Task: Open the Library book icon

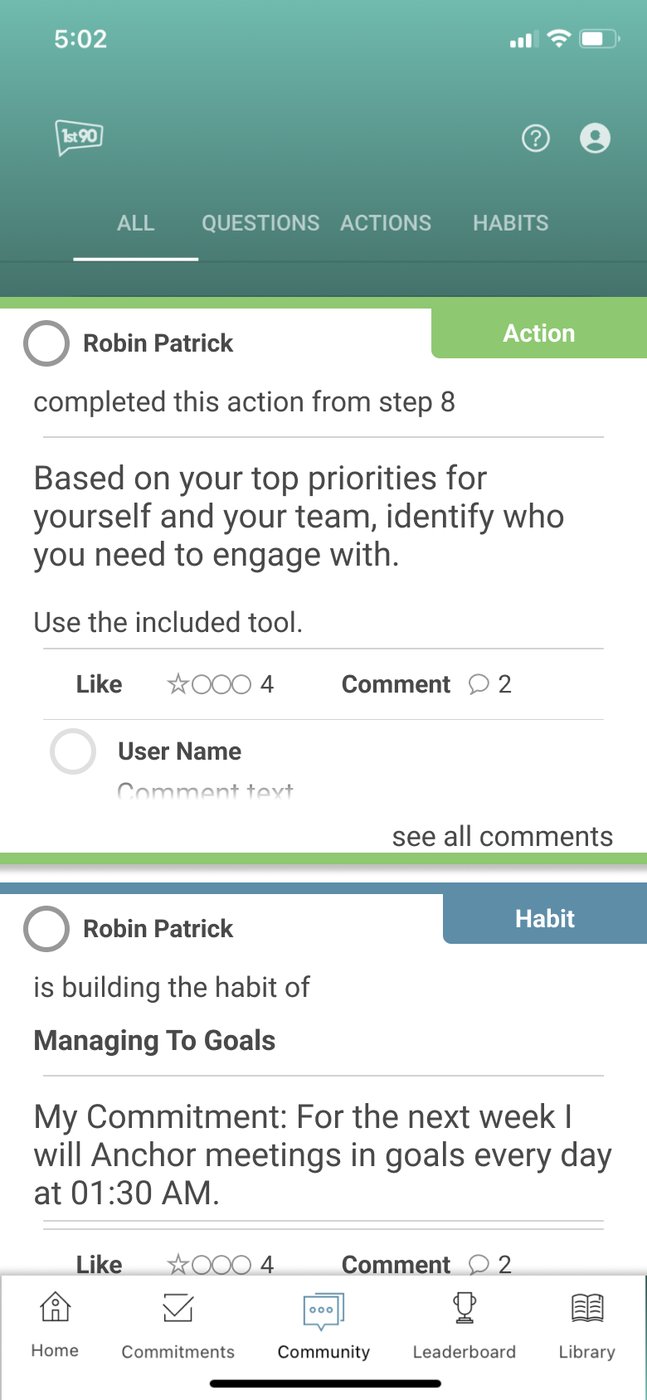Action: [x=587, y=1307]
